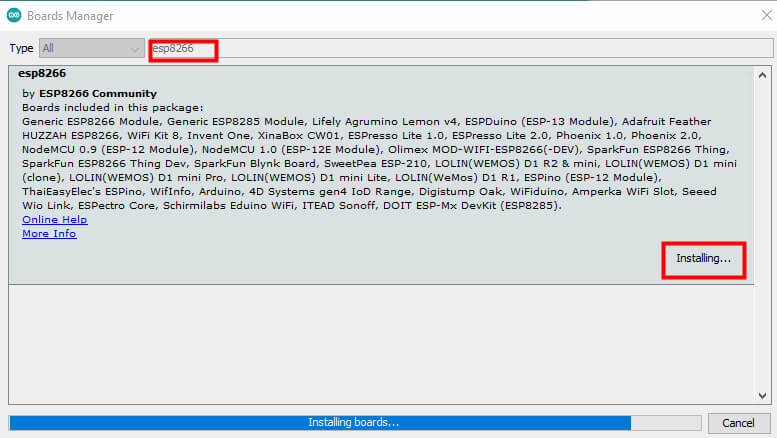777x438 pixels.
Task: Click the Boards Manager window title
Action: click(x=70, y=16)
